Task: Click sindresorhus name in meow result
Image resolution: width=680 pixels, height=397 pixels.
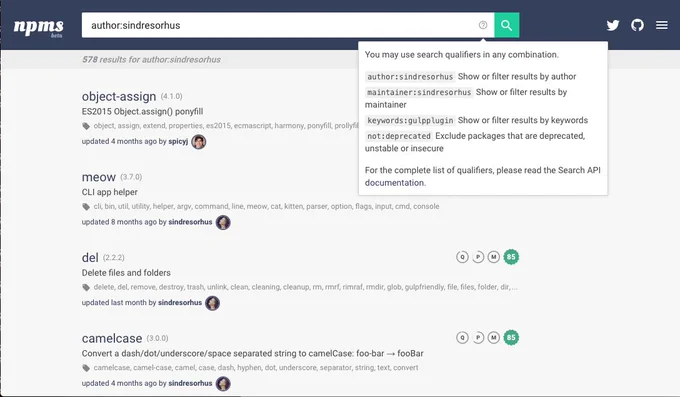Action: coord(190,222)
